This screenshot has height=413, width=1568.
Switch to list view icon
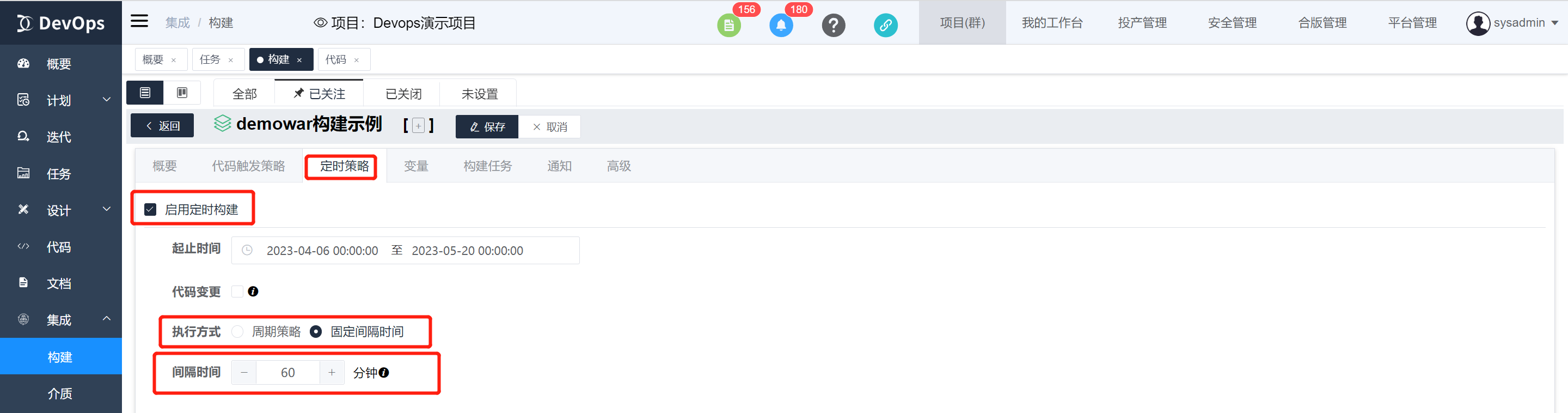tap(145, 93)
